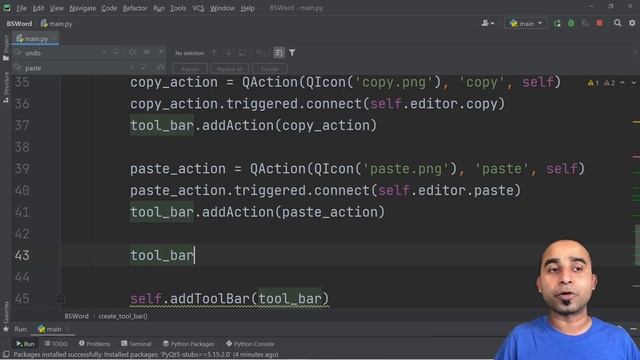
Task: Open the Run menu
Action: click(x=159, y=8)
